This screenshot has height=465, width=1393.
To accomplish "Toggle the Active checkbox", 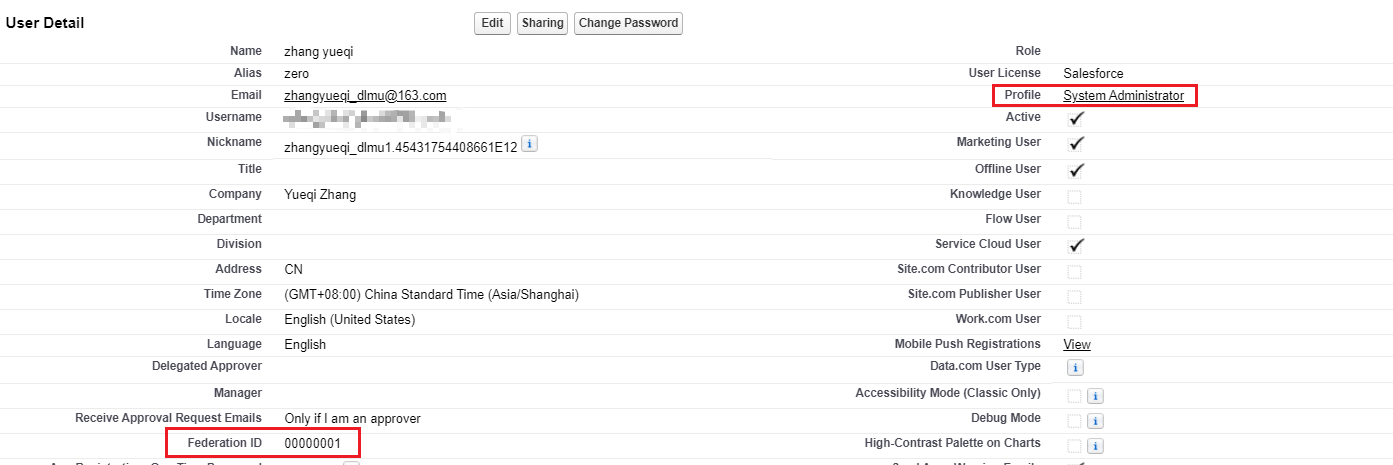I will tap(1076, 118).
